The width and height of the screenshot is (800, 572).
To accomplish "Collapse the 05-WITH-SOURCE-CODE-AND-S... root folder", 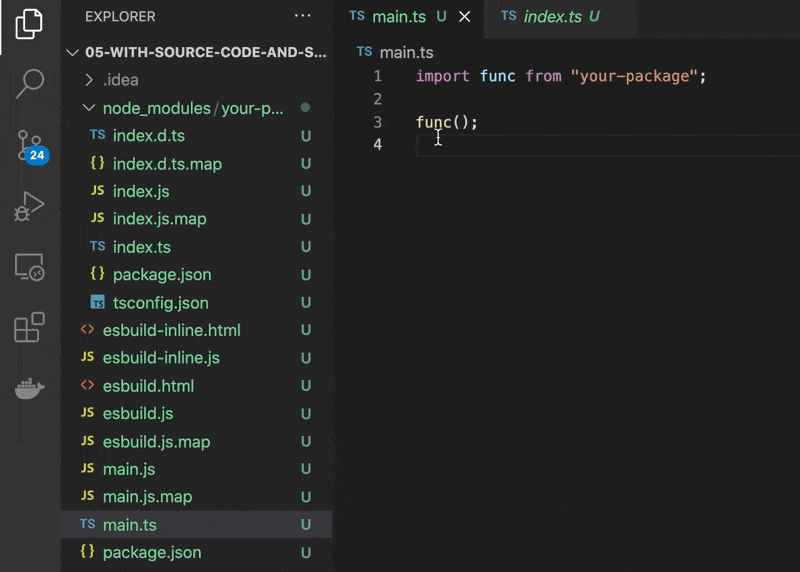I will click(x=196, y=52).
